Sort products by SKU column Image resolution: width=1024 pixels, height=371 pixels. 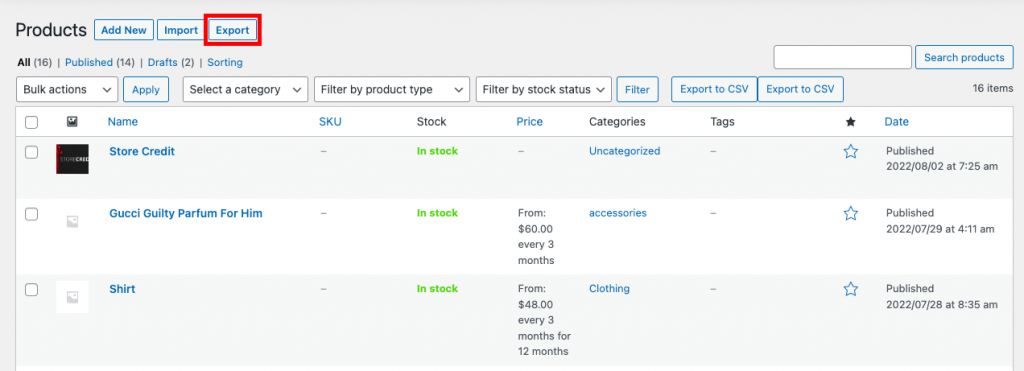click(x=330, y=121)
